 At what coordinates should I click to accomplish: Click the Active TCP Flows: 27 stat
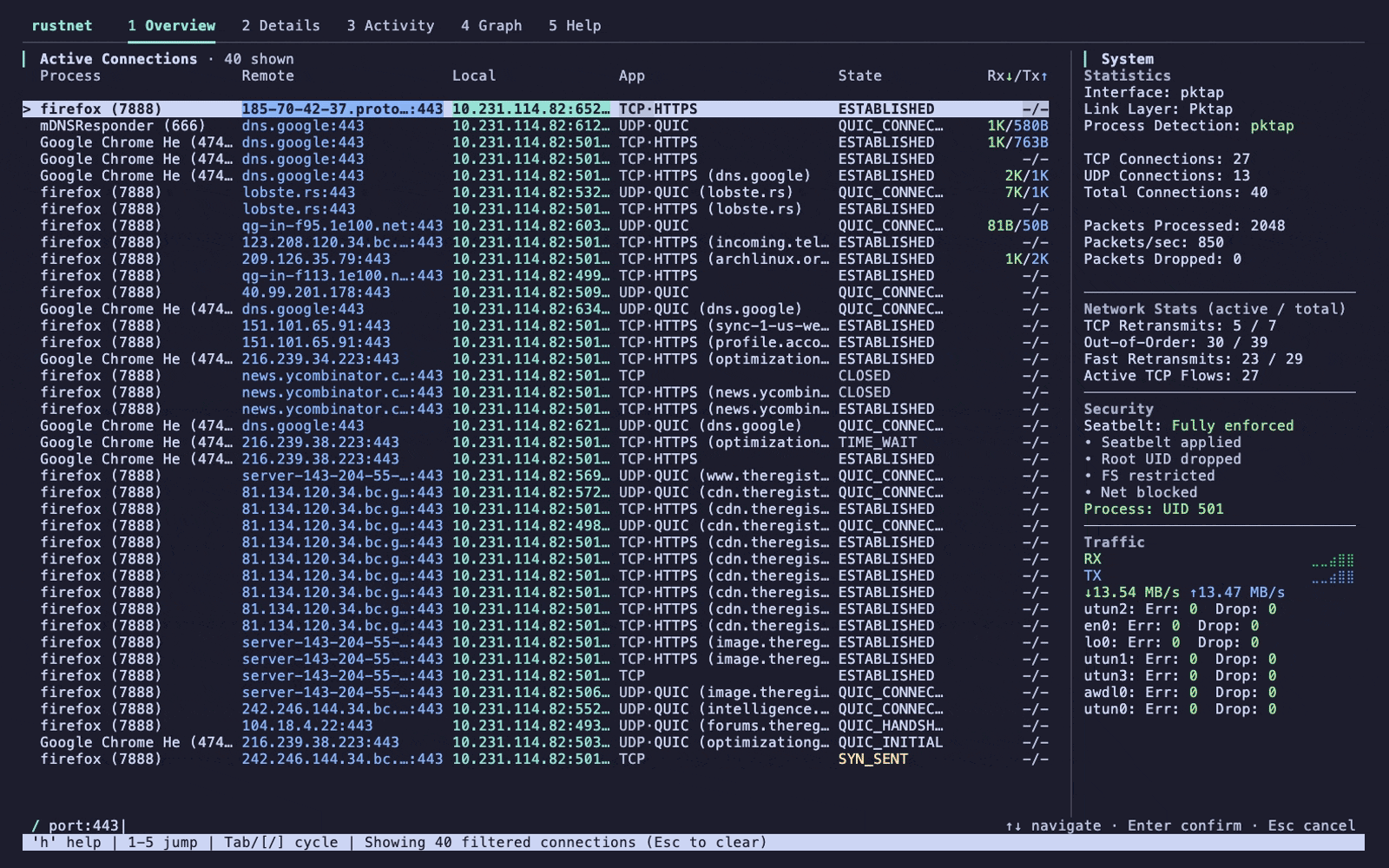[1171, 376]
